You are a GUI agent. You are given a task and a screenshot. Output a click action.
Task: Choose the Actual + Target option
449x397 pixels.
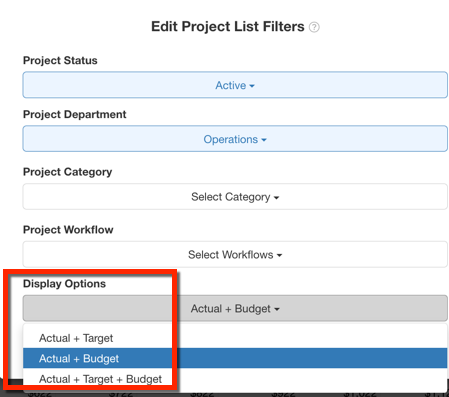coord(235,338)
